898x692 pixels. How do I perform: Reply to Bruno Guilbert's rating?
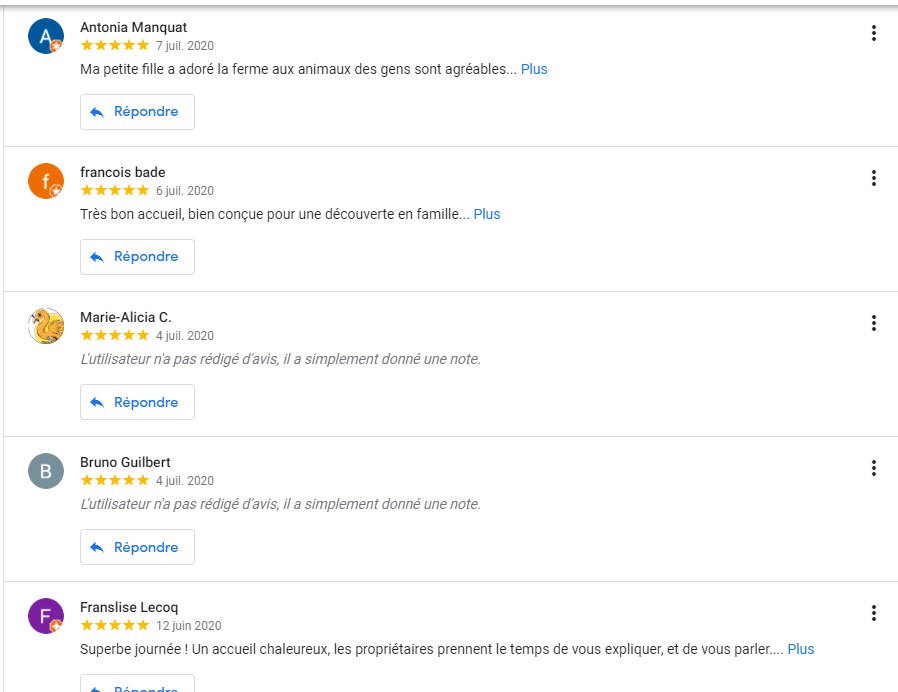137,547
